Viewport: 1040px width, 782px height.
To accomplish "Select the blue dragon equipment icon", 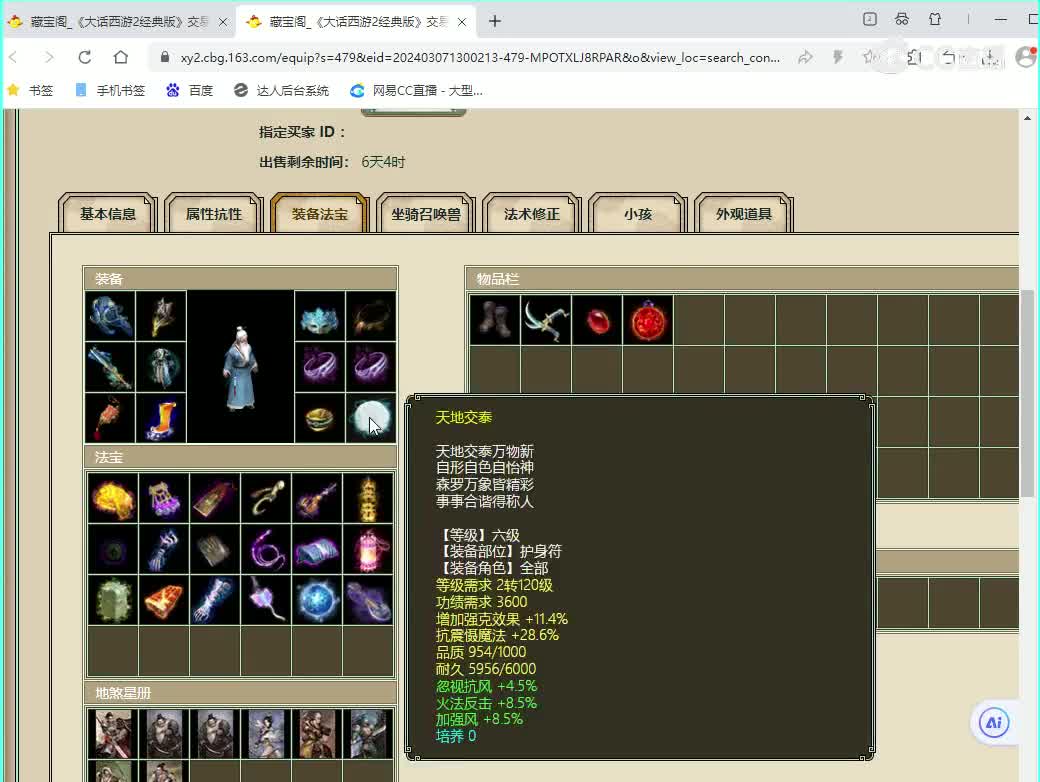I will pyautogui.click(x=110, y=316).
